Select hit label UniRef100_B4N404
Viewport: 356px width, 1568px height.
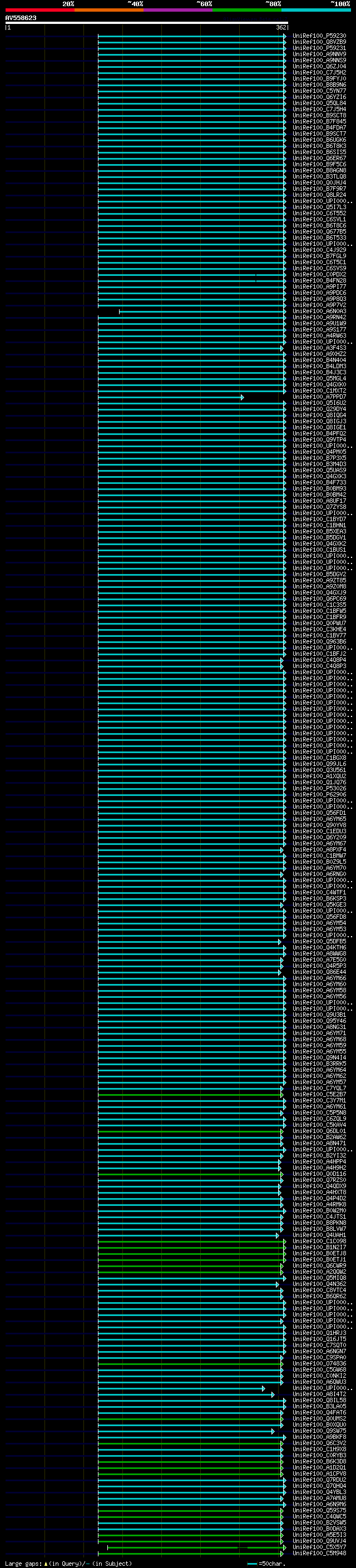click(319, 360)
